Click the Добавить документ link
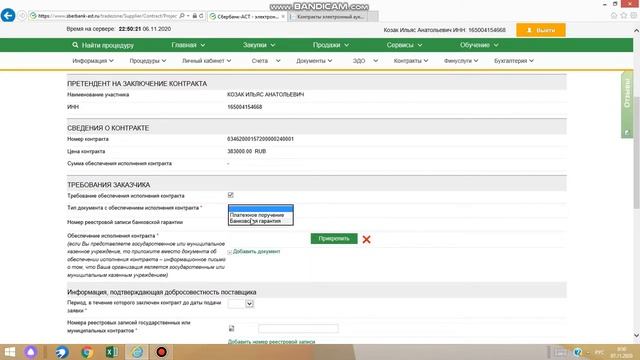This screenshot has height=360, width=640. tap(256, 251)
